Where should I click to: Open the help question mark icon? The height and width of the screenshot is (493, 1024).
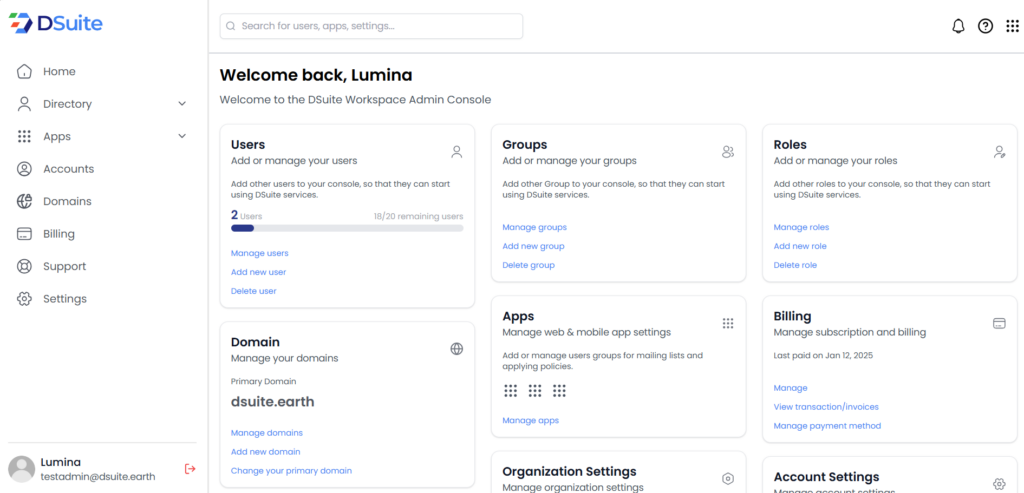click(985, 26)
